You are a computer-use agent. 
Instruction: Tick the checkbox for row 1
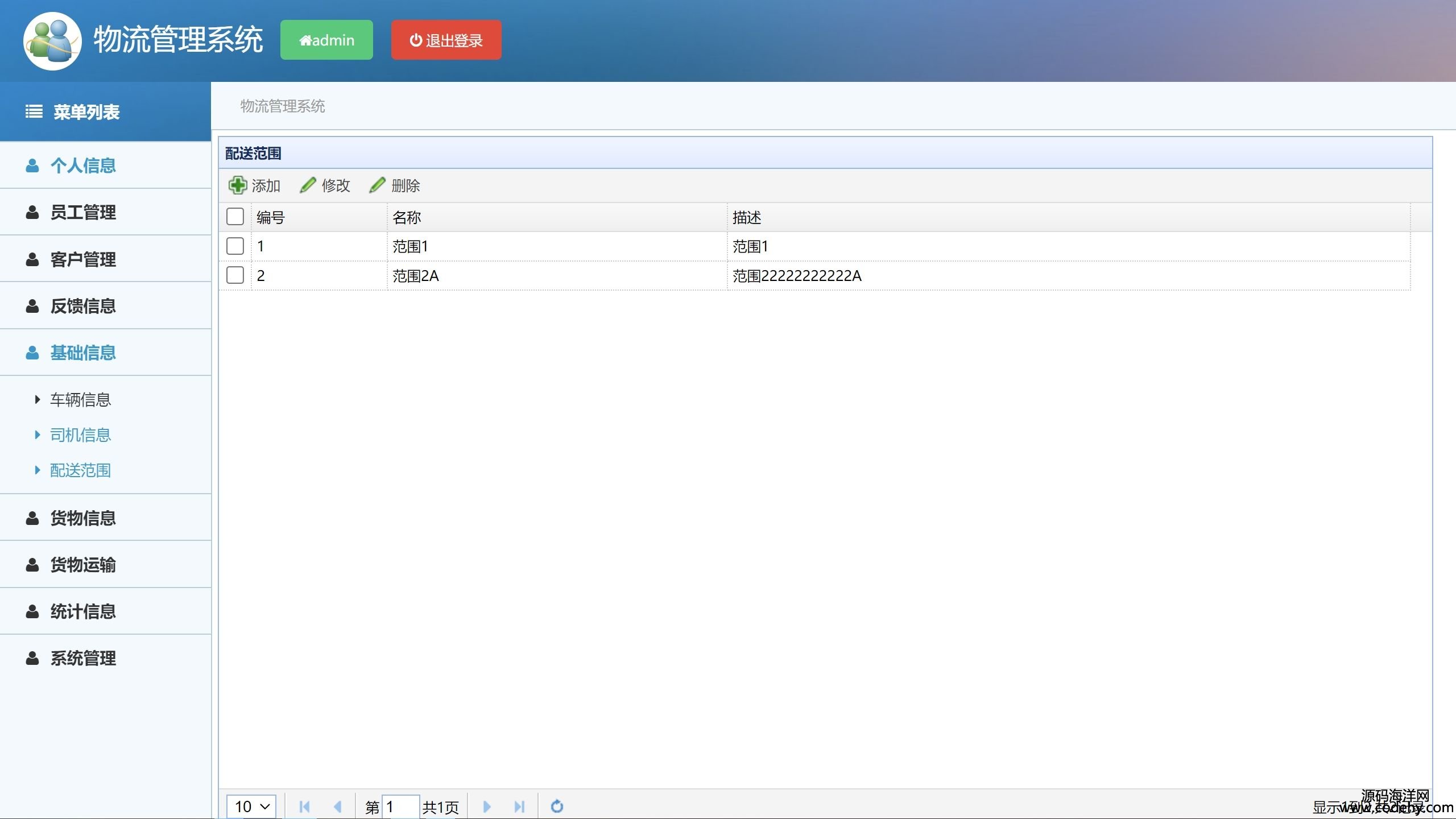coord(235,246)
